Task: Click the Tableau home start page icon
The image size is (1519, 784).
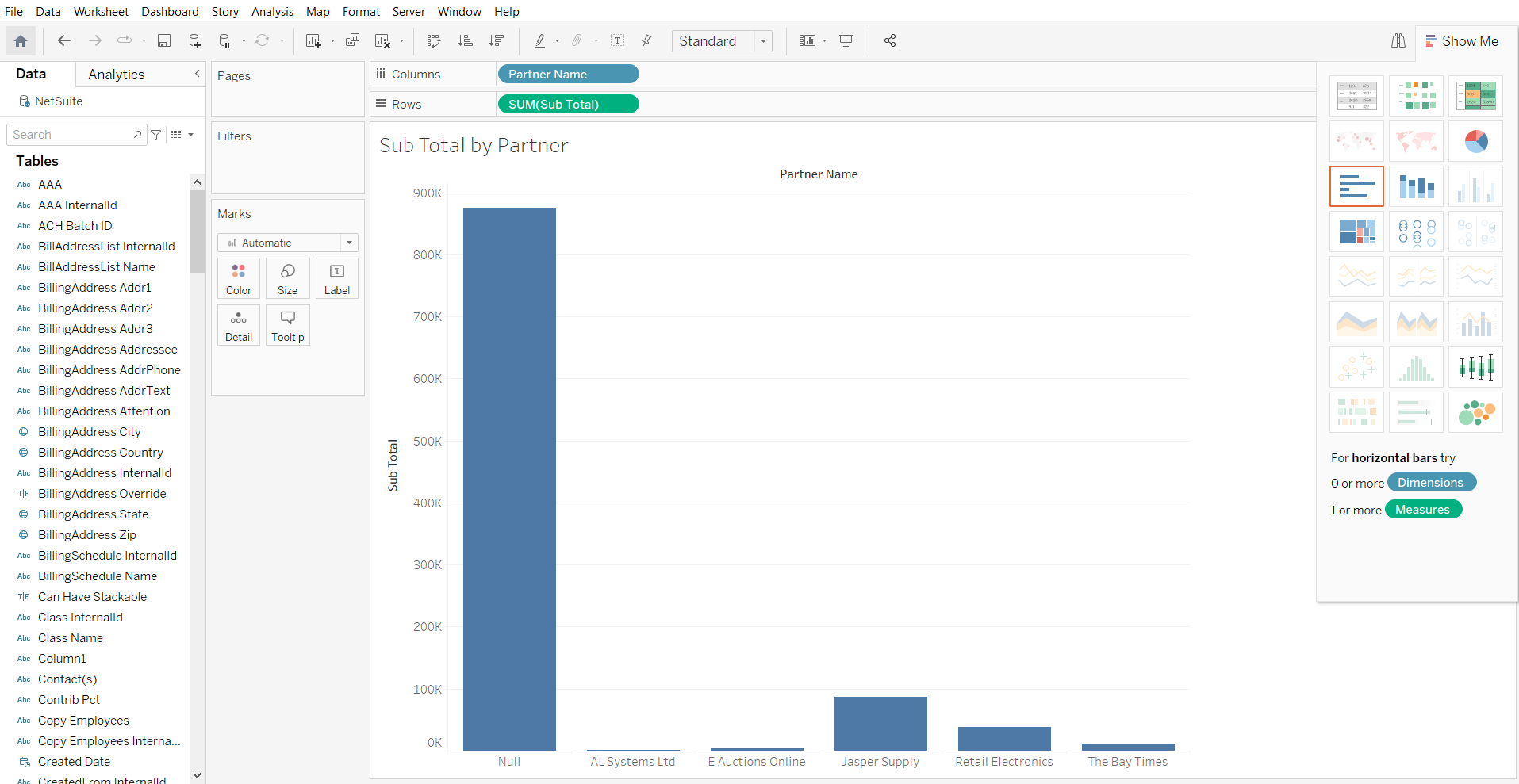Action: pos(21,41)
